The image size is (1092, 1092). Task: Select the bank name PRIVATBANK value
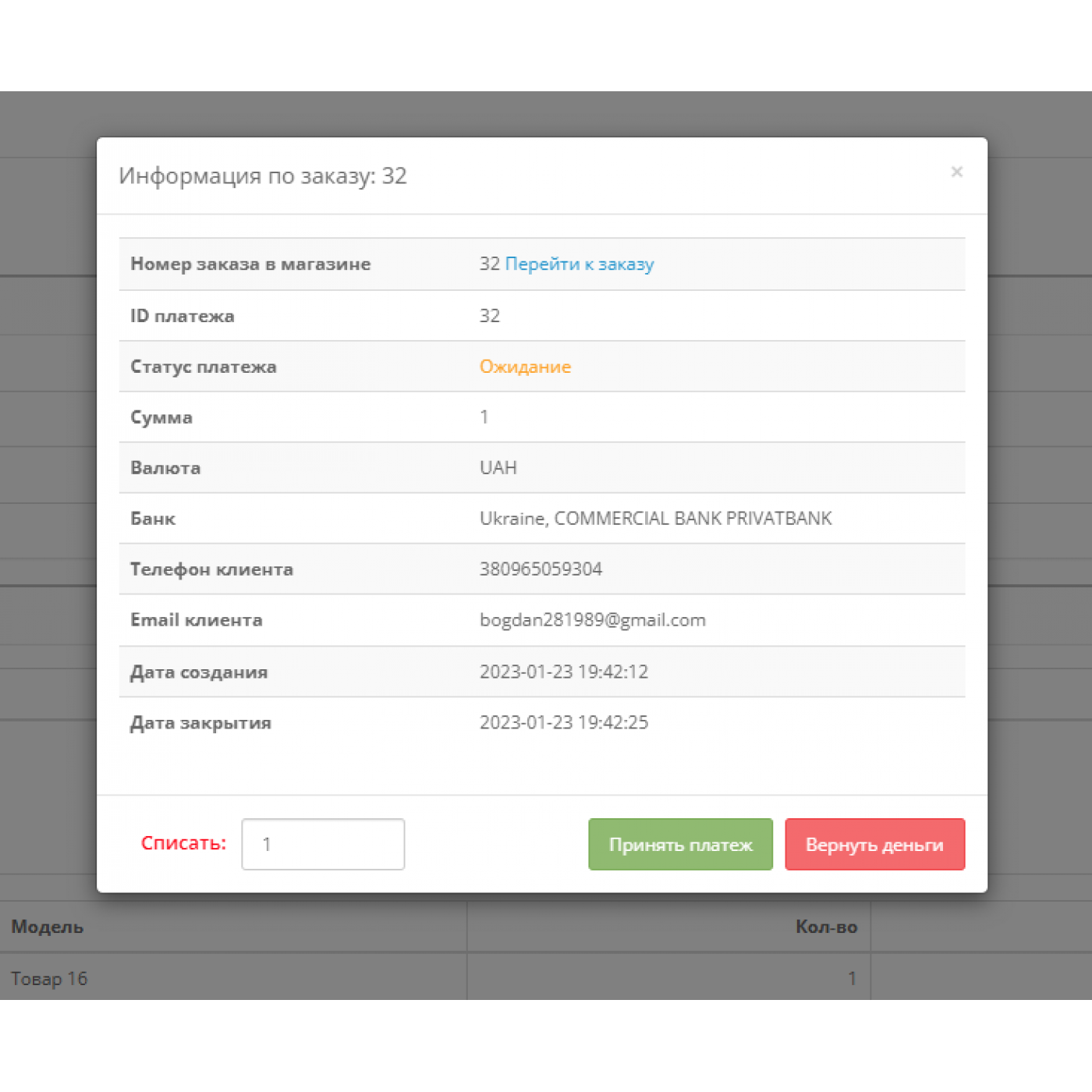[655, 519]
